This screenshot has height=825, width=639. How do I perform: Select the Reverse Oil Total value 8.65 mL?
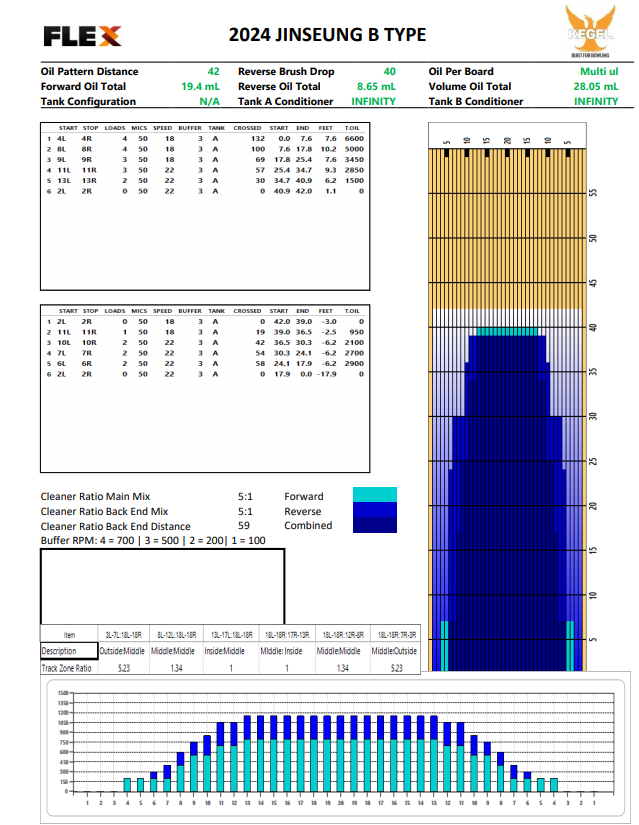[x=376, y=86]
